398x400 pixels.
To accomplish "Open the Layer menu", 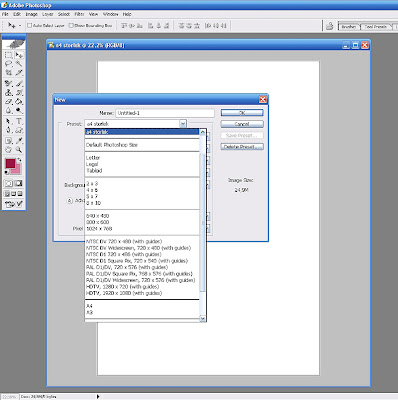I will (x=48, y=14).
